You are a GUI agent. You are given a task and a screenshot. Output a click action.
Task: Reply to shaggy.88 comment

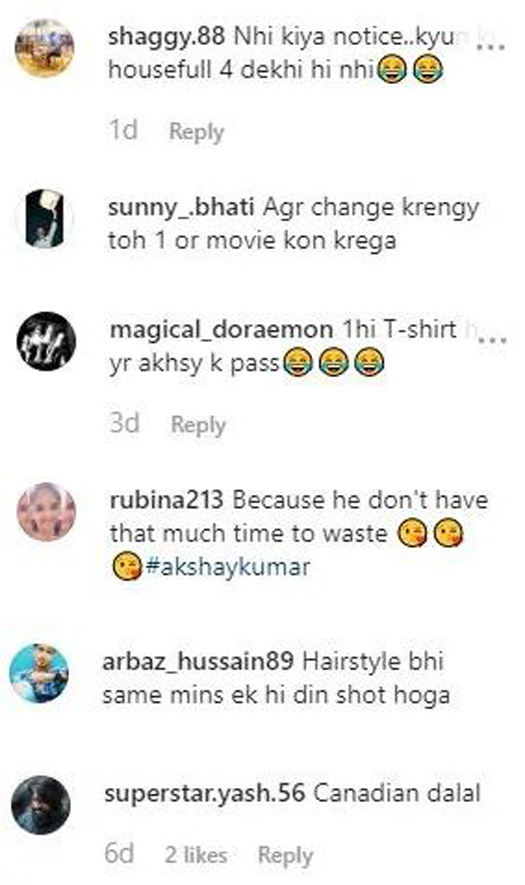(x=196, y=132)
